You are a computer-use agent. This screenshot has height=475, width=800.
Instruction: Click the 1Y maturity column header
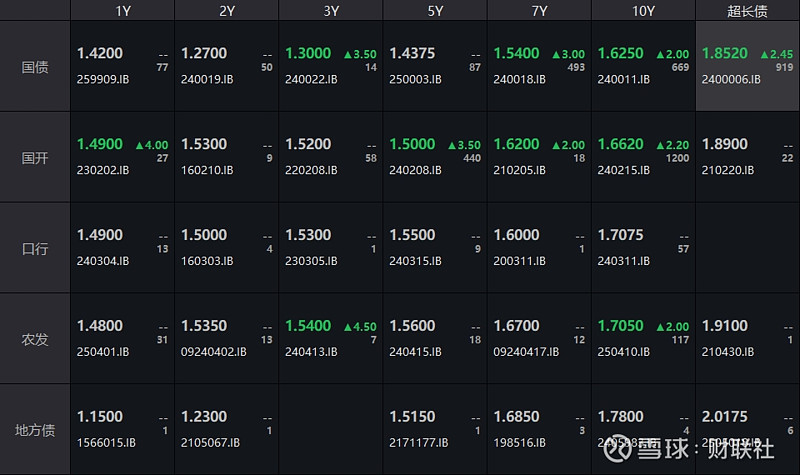(x=123, y=11)
